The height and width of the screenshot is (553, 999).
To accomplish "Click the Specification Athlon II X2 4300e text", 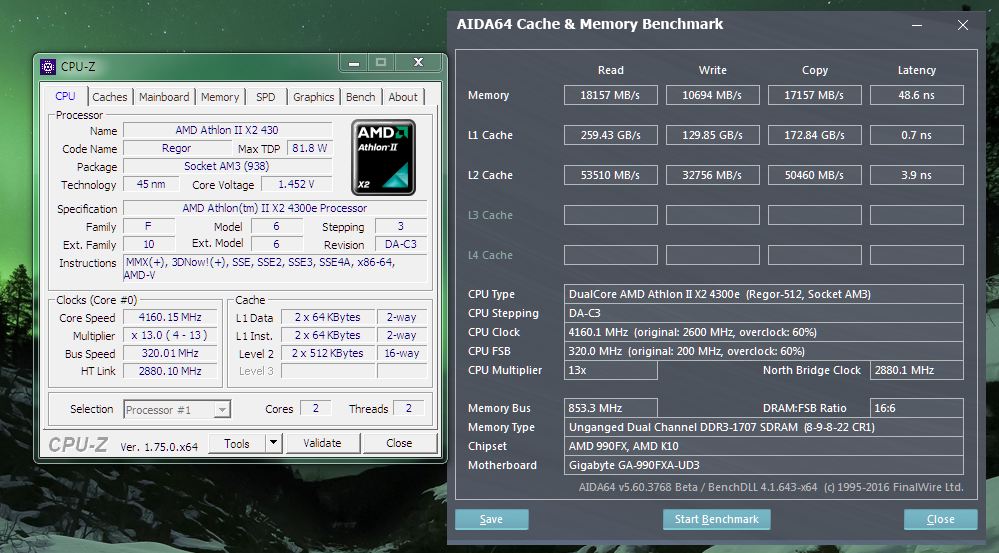I will tap(275, 208).
